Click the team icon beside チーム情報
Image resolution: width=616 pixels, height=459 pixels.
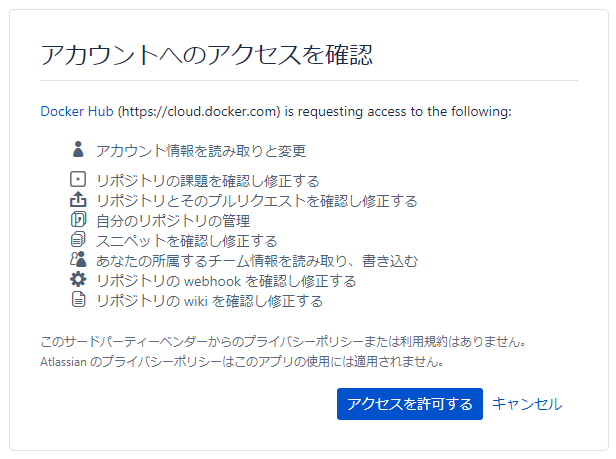[x=78, y=259]
